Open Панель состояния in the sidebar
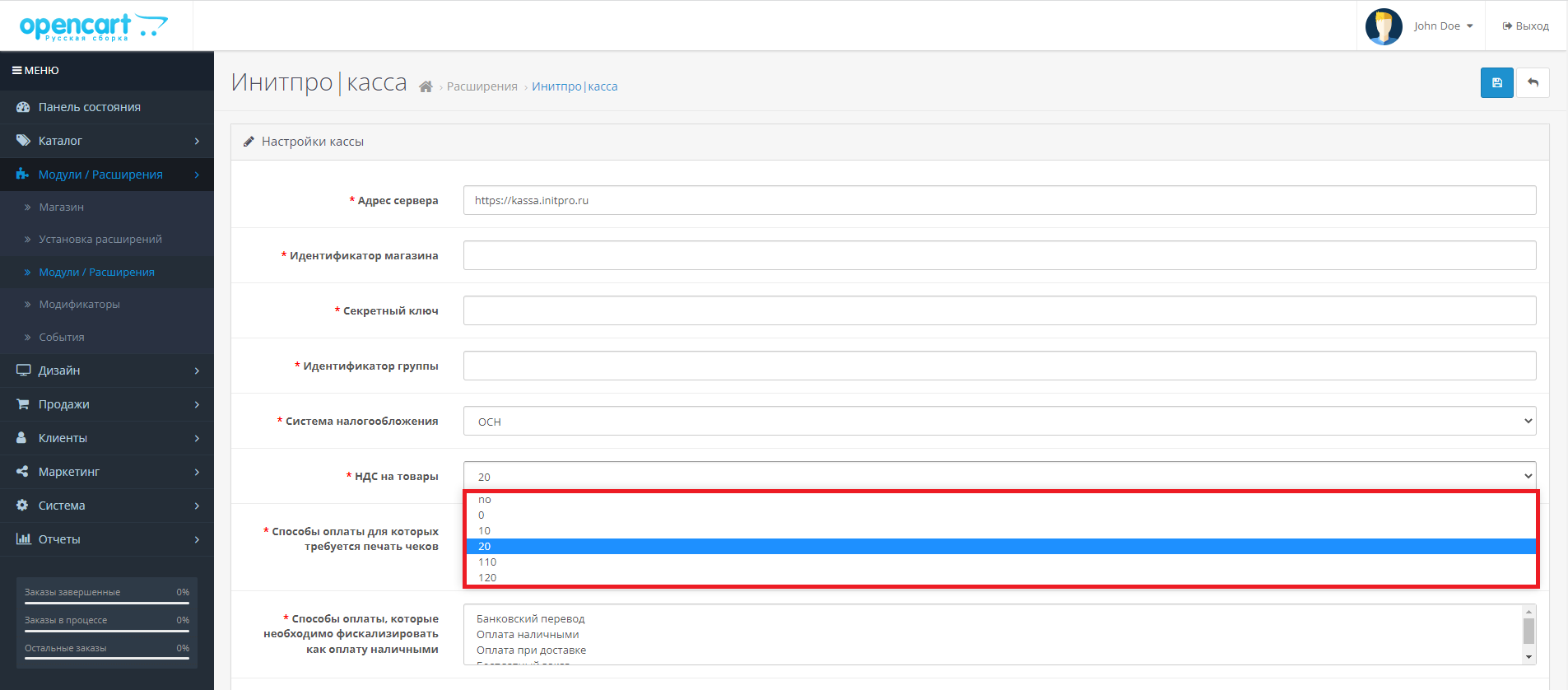The image size is (1568, 690). tap(107, 107)
